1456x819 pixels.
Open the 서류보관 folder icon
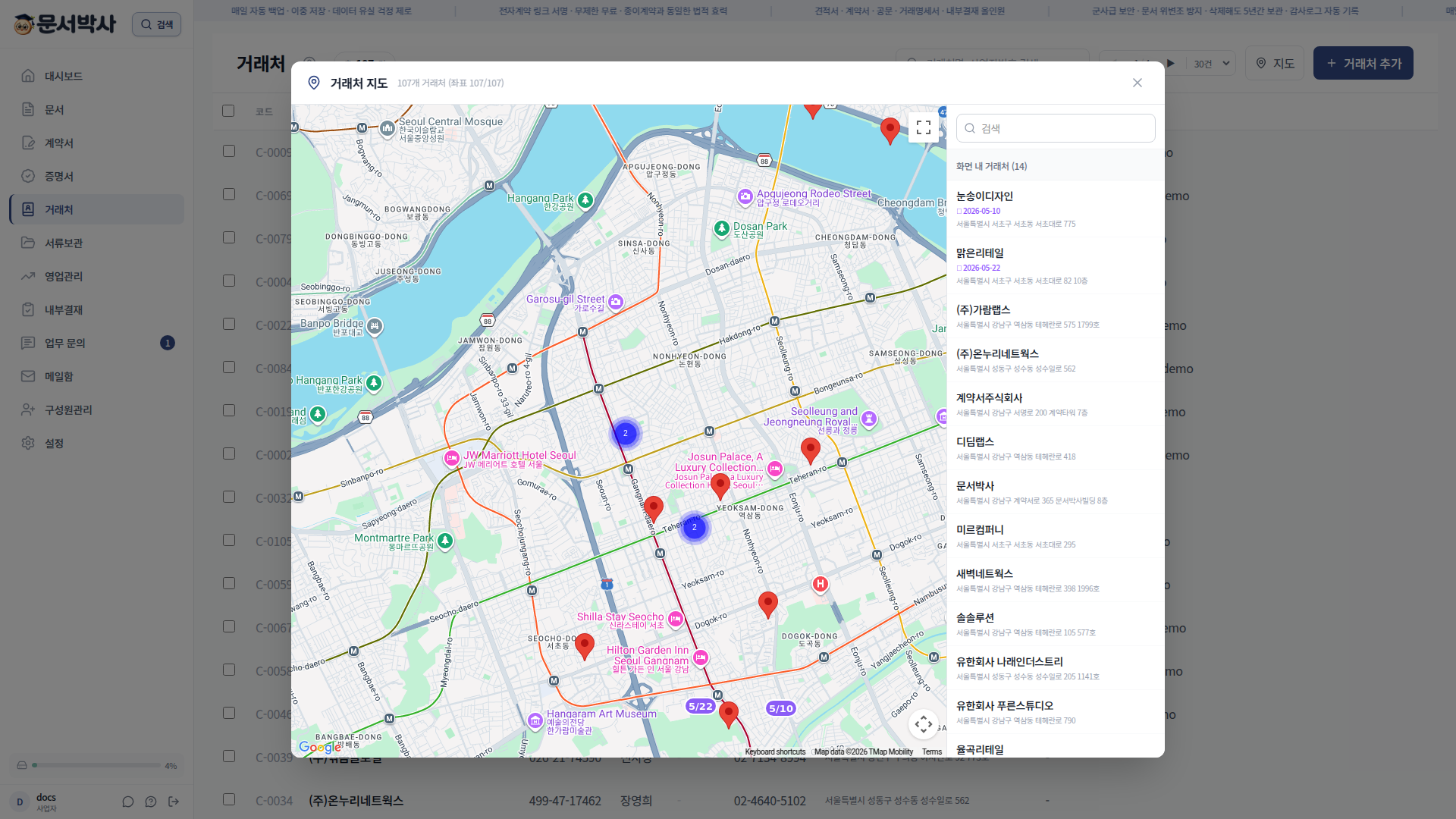point(28,243)
